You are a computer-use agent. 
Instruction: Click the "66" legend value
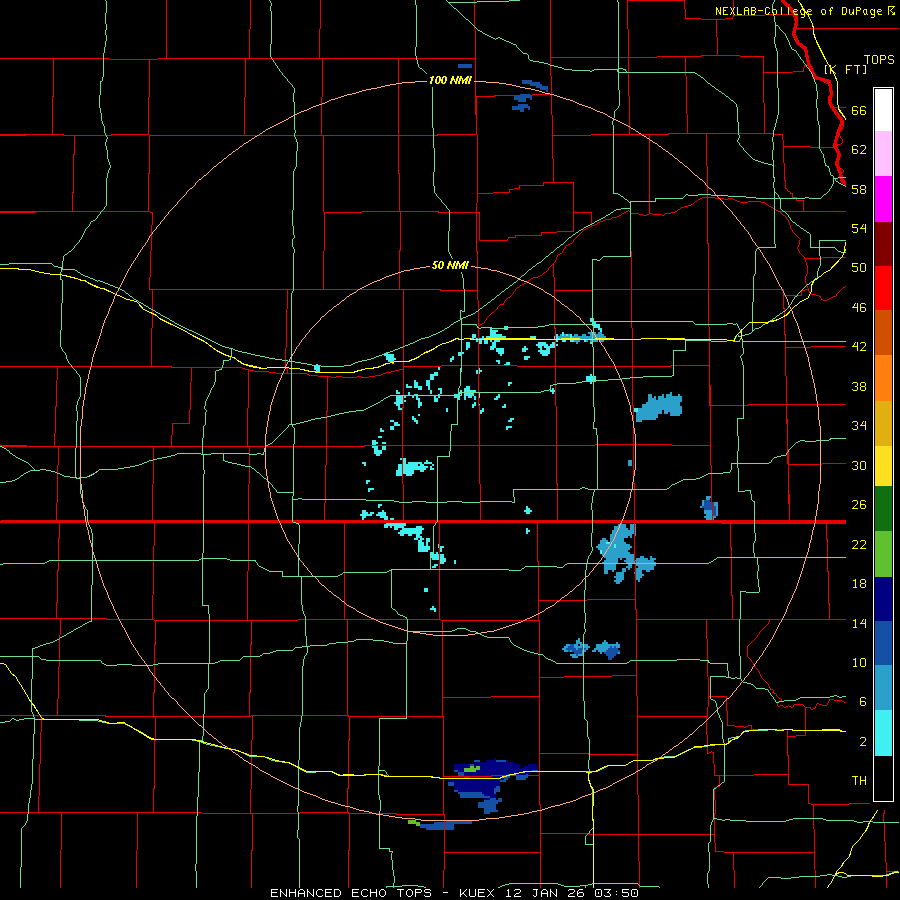click(859, 110)
